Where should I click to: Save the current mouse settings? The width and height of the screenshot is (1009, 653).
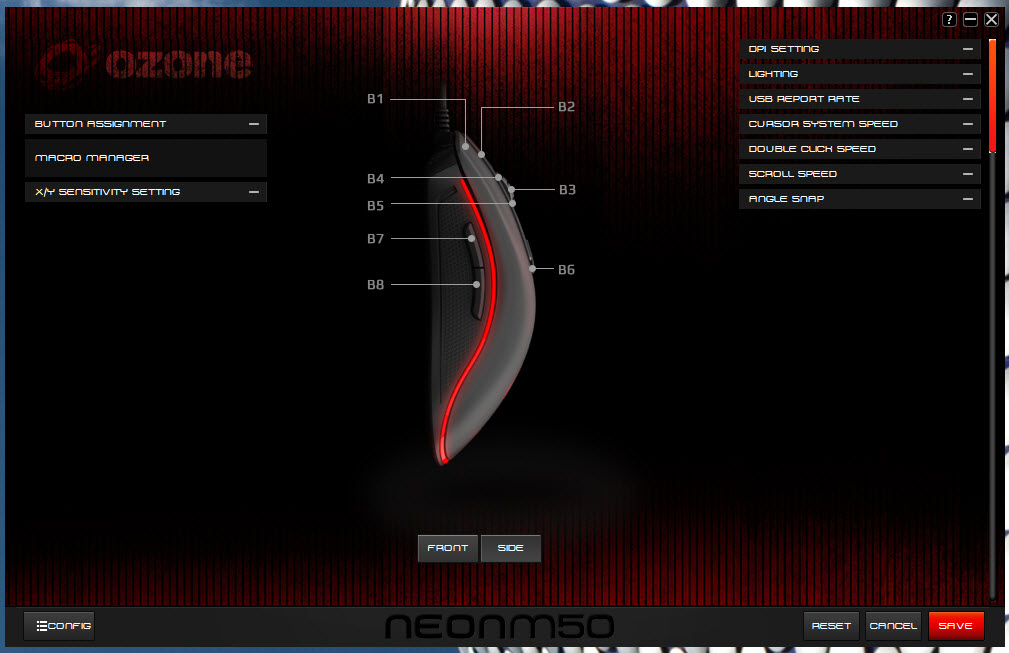956,626
